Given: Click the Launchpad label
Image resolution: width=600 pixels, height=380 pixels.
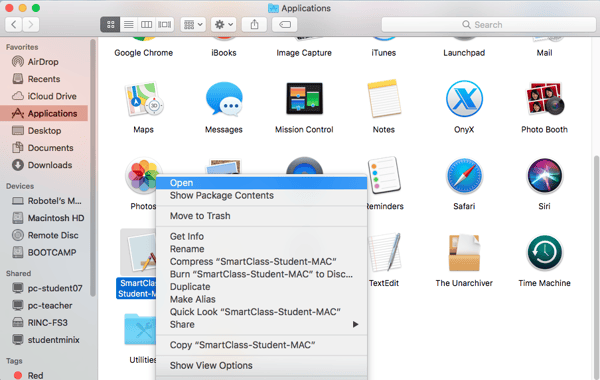Looking at the screenshot, I should [464, 53].
